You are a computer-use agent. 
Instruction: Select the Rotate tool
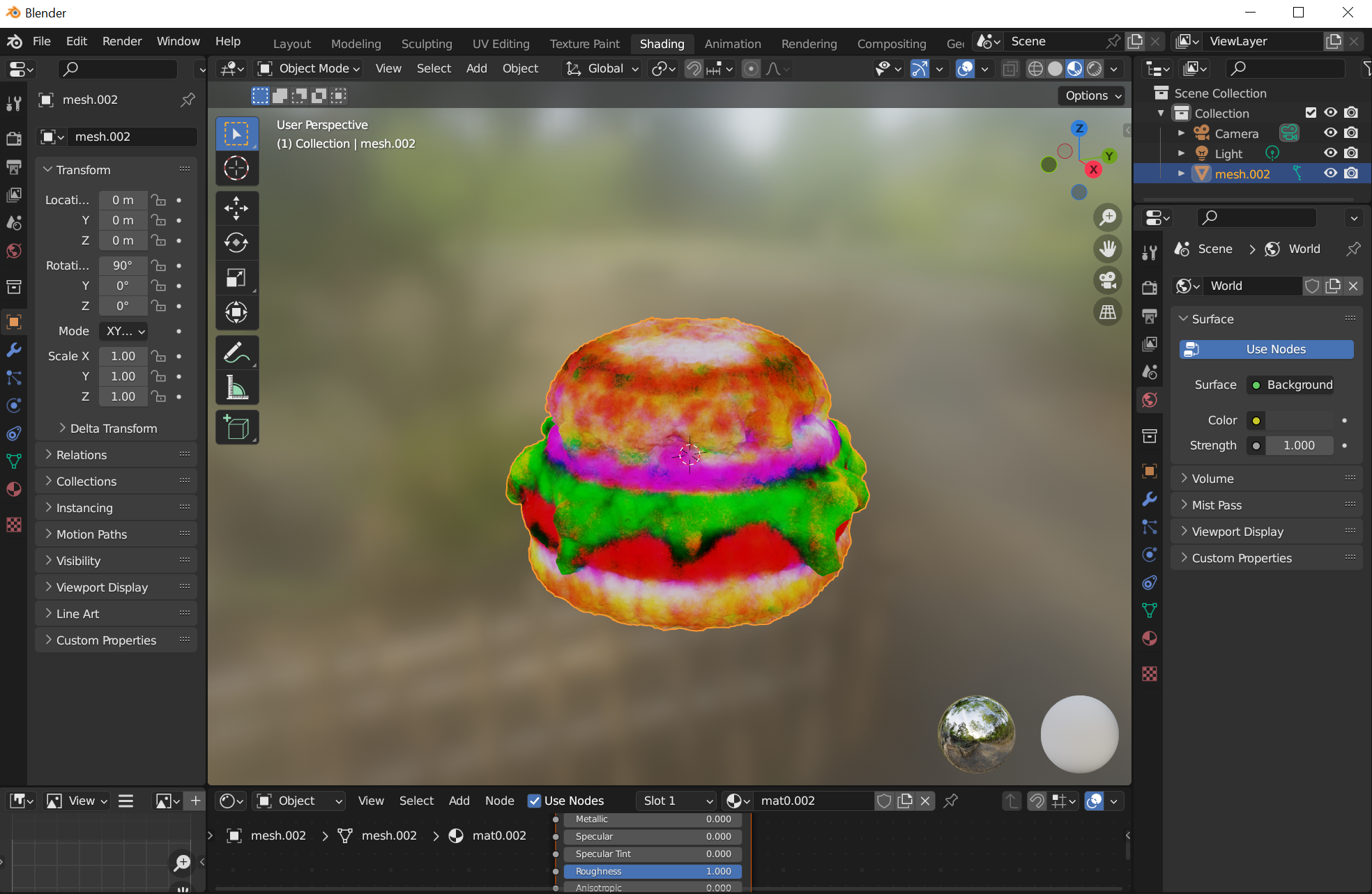pos(237,242)
